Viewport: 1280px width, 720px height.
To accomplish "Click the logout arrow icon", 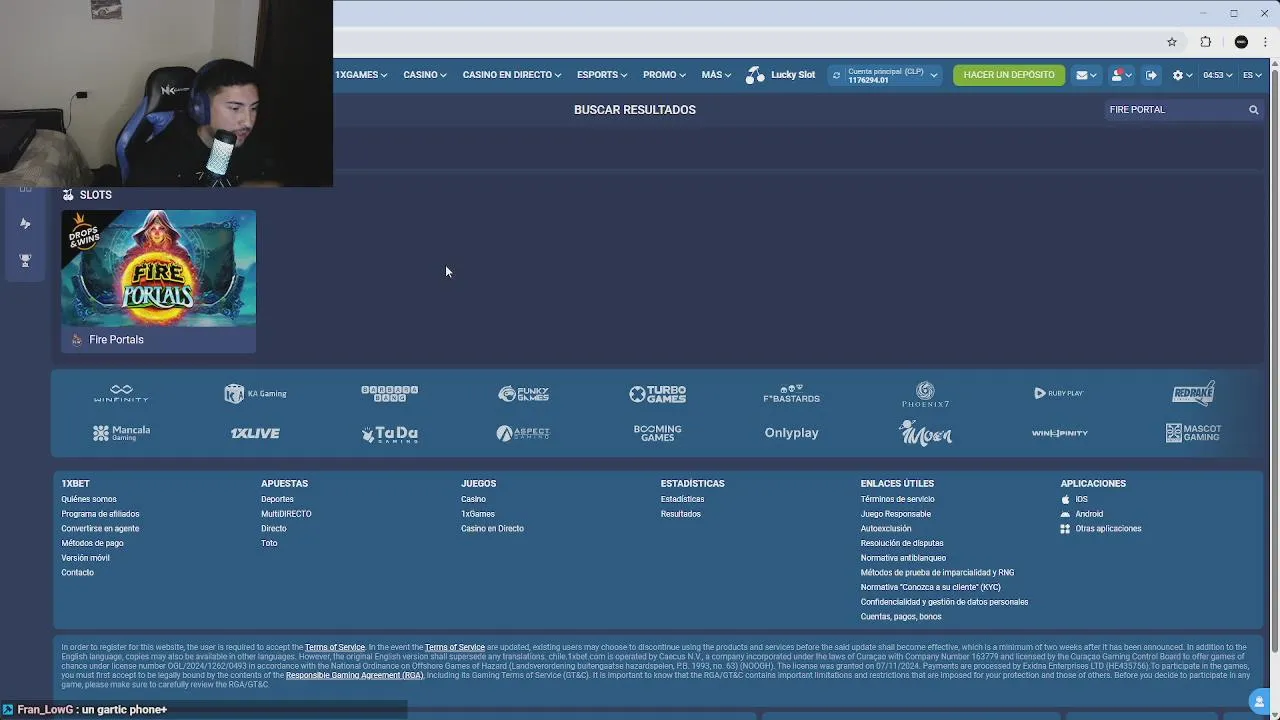I will [1151, 75].
